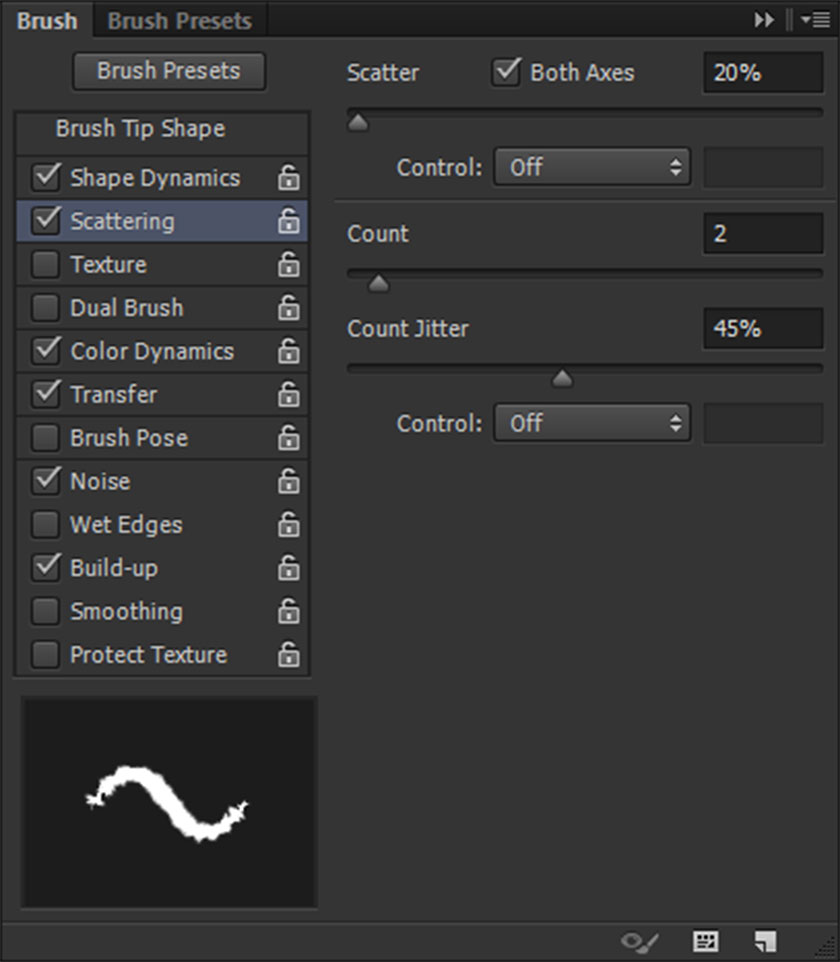The height and width of the screenshot is (962, 840).
Task: Enable the Wet Edges checkbox
Action: (45, 525)
